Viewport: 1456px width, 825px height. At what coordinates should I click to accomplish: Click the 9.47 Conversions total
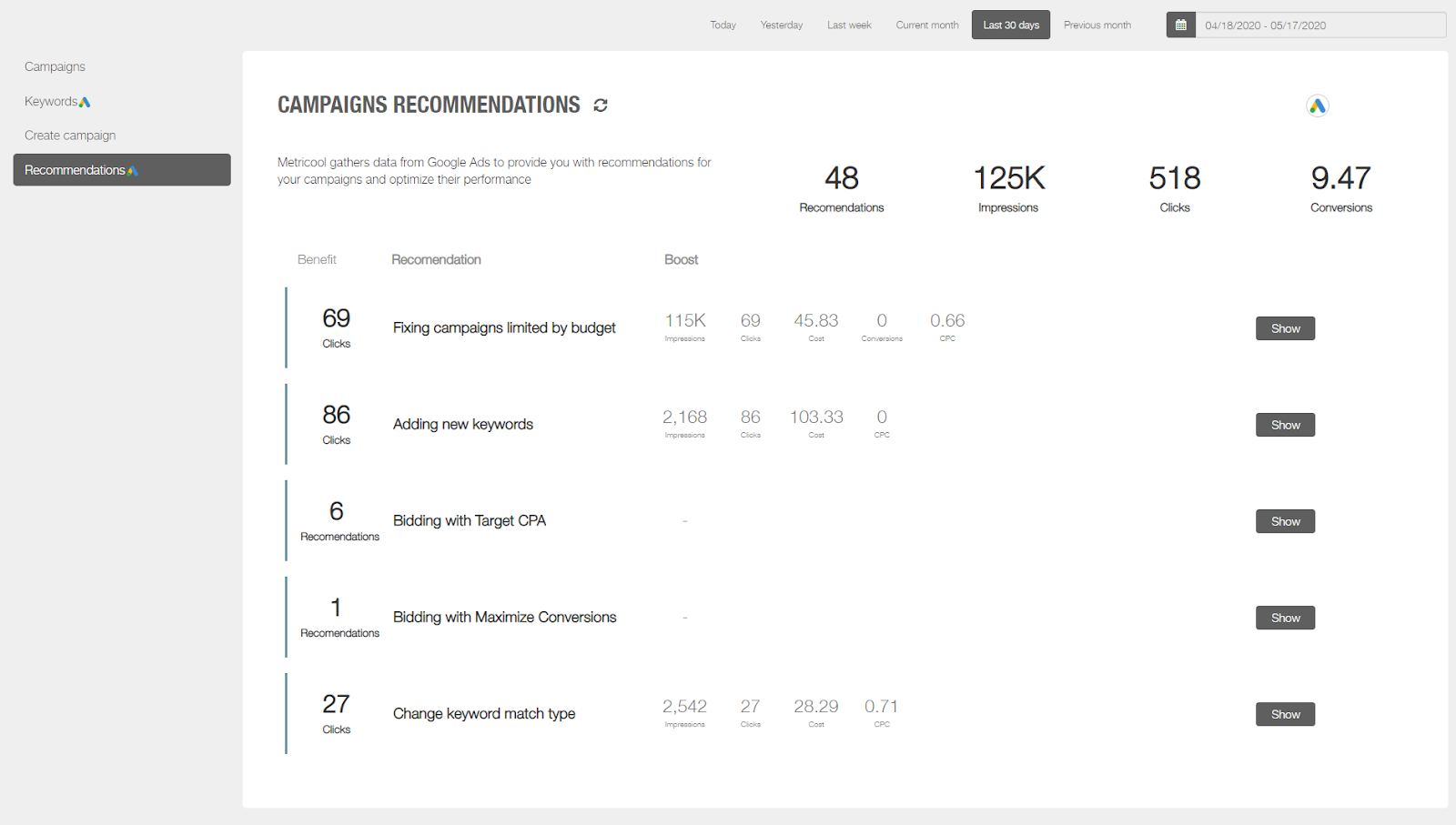point(1341,188)
